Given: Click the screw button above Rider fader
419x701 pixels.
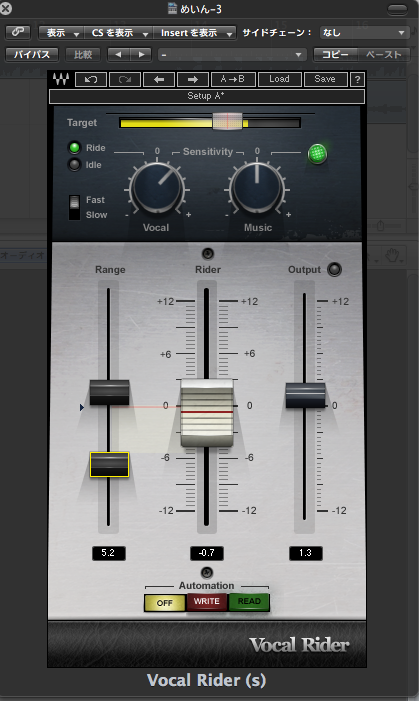Looking at the screenshot, I should click(x=207, y=254).
